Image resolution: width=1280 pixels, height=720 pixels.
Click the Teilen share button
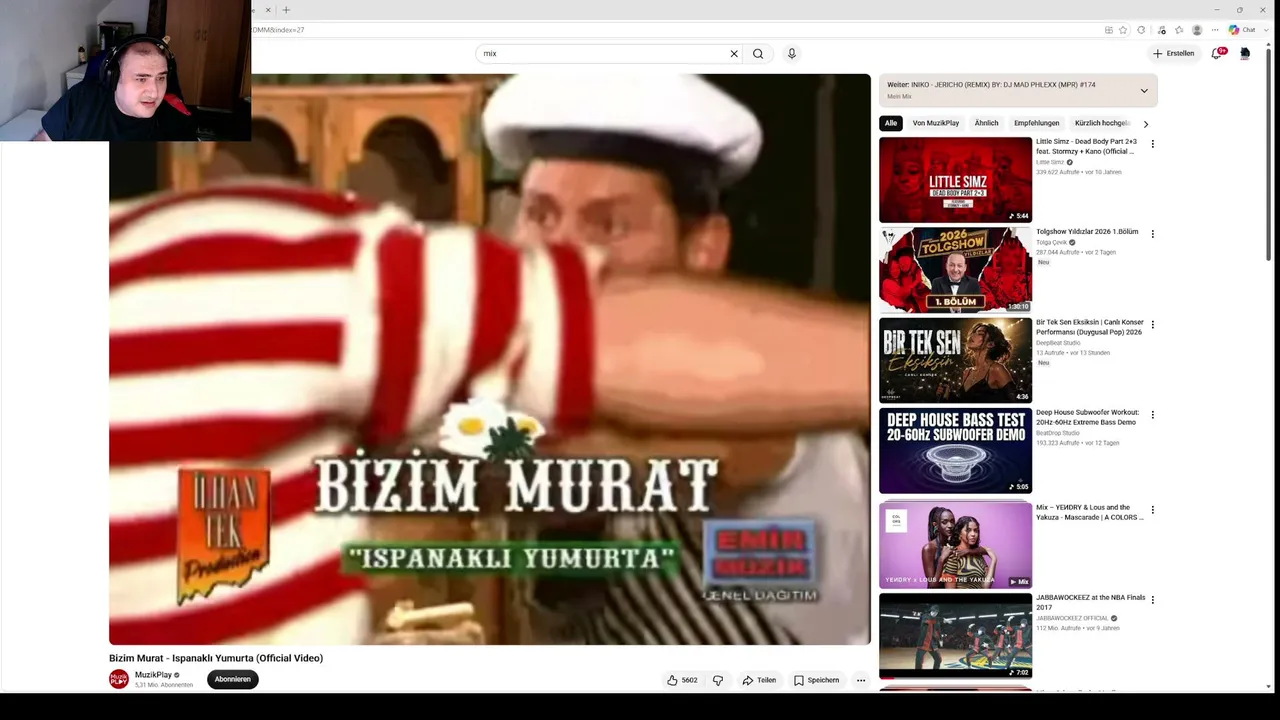(759, 680)
